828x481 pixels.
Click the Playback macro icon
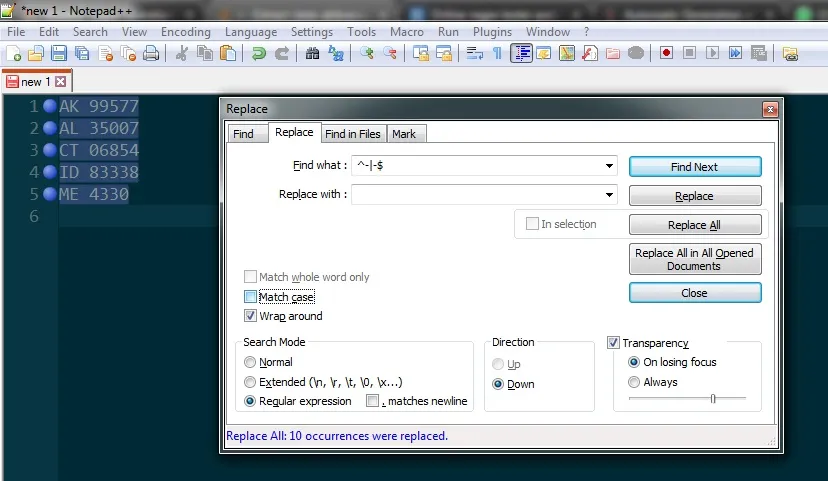(712, 53)
